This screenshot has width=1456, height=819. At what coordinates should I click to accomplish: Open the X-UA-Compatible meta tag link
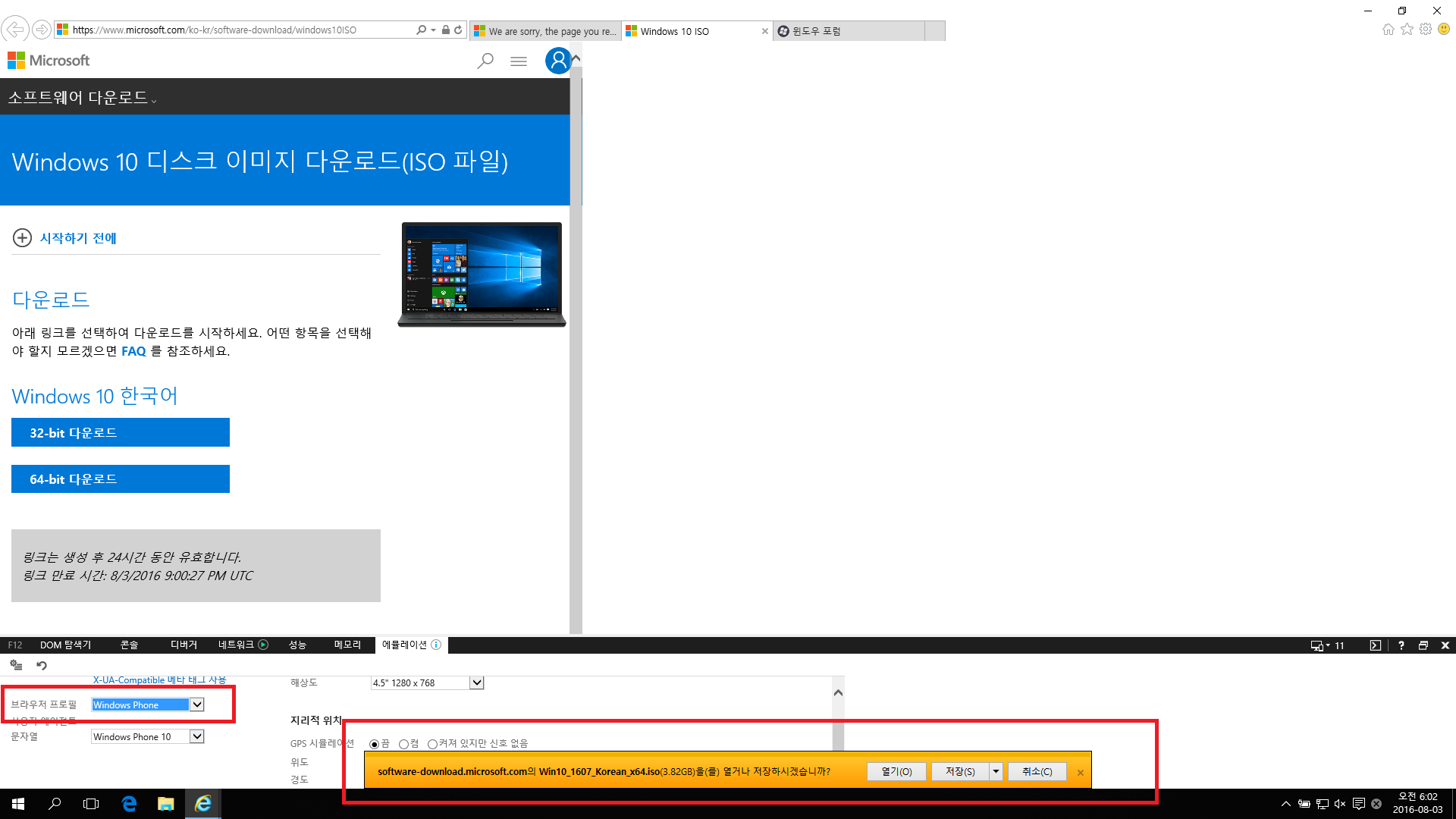[x=159, y=680]
